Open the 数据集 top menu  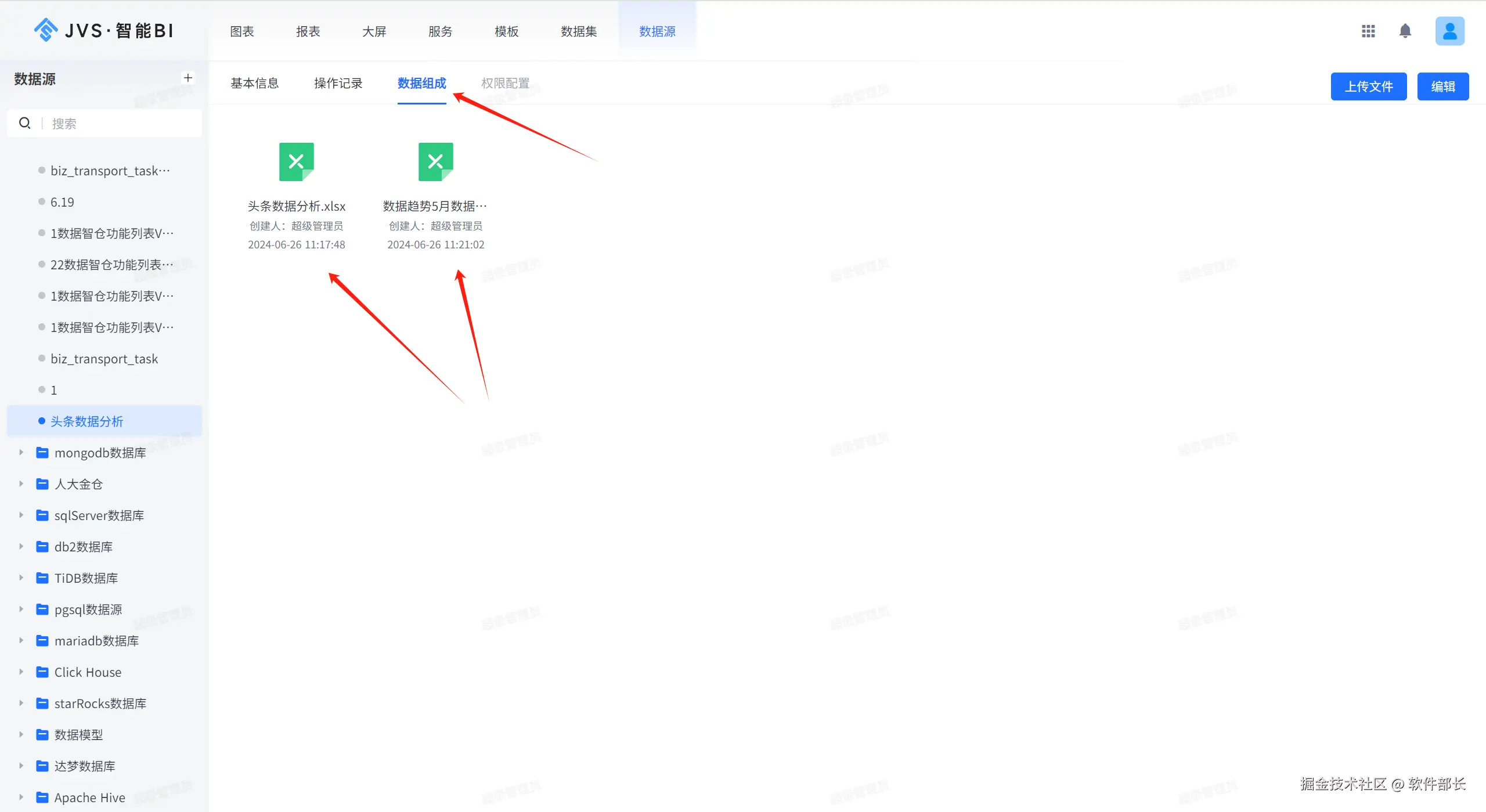click(578, 31)
